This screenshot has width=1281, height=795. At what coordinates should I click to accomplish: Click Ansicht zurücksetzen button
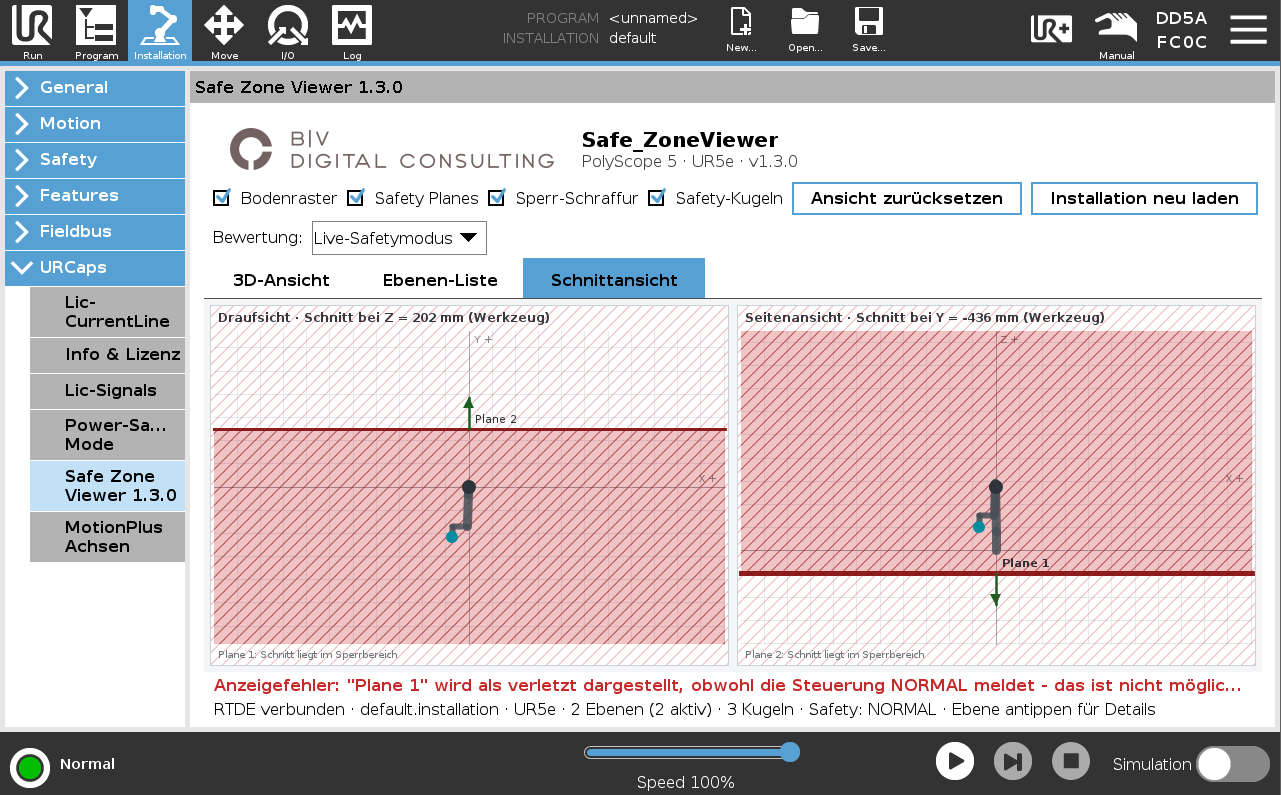click(x=907, y=198)
